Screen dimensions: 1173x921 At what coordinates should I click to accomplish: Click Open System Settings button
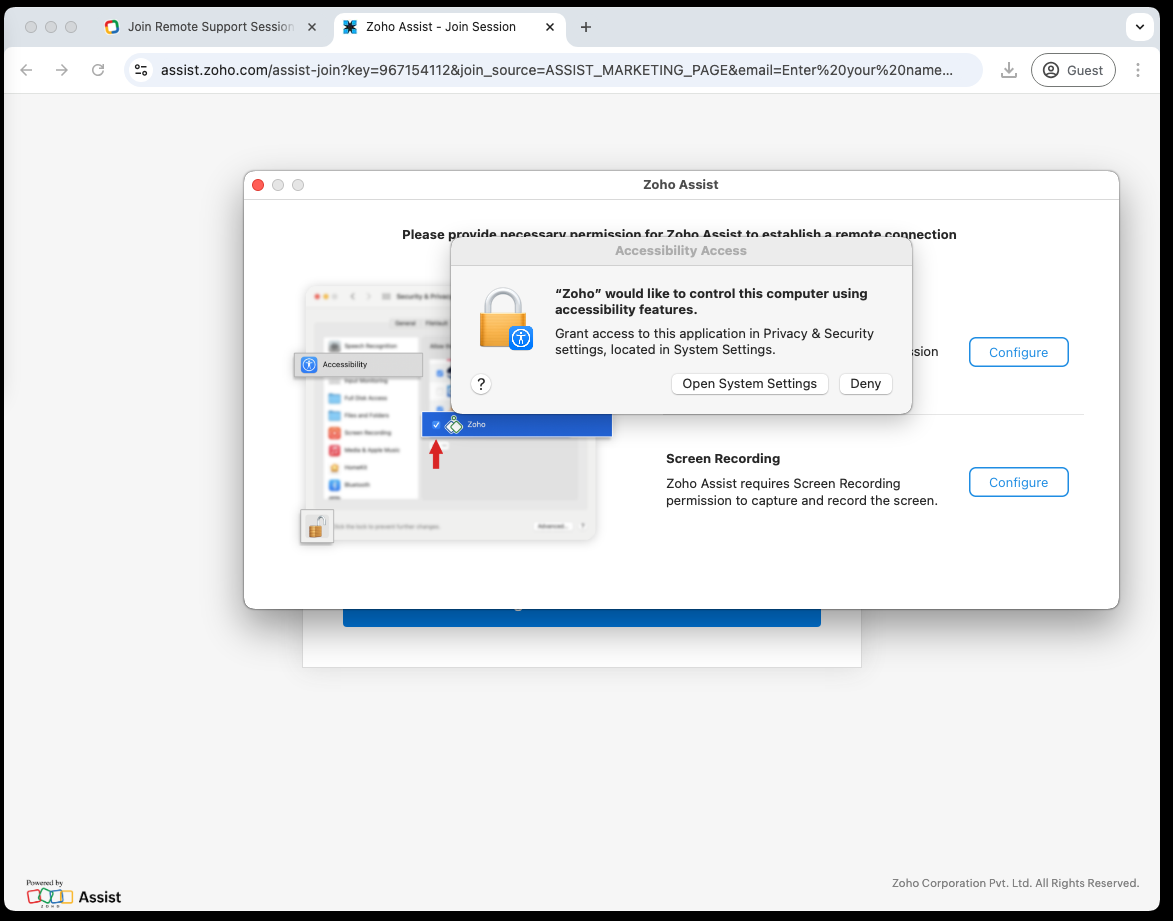pos(749,384)
